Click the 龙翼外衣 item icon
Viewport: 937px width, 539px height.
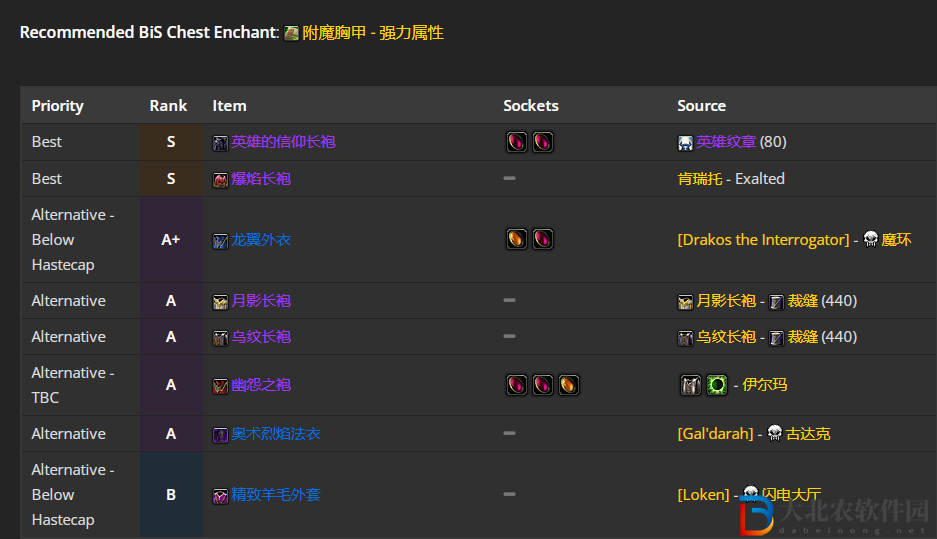221,241
